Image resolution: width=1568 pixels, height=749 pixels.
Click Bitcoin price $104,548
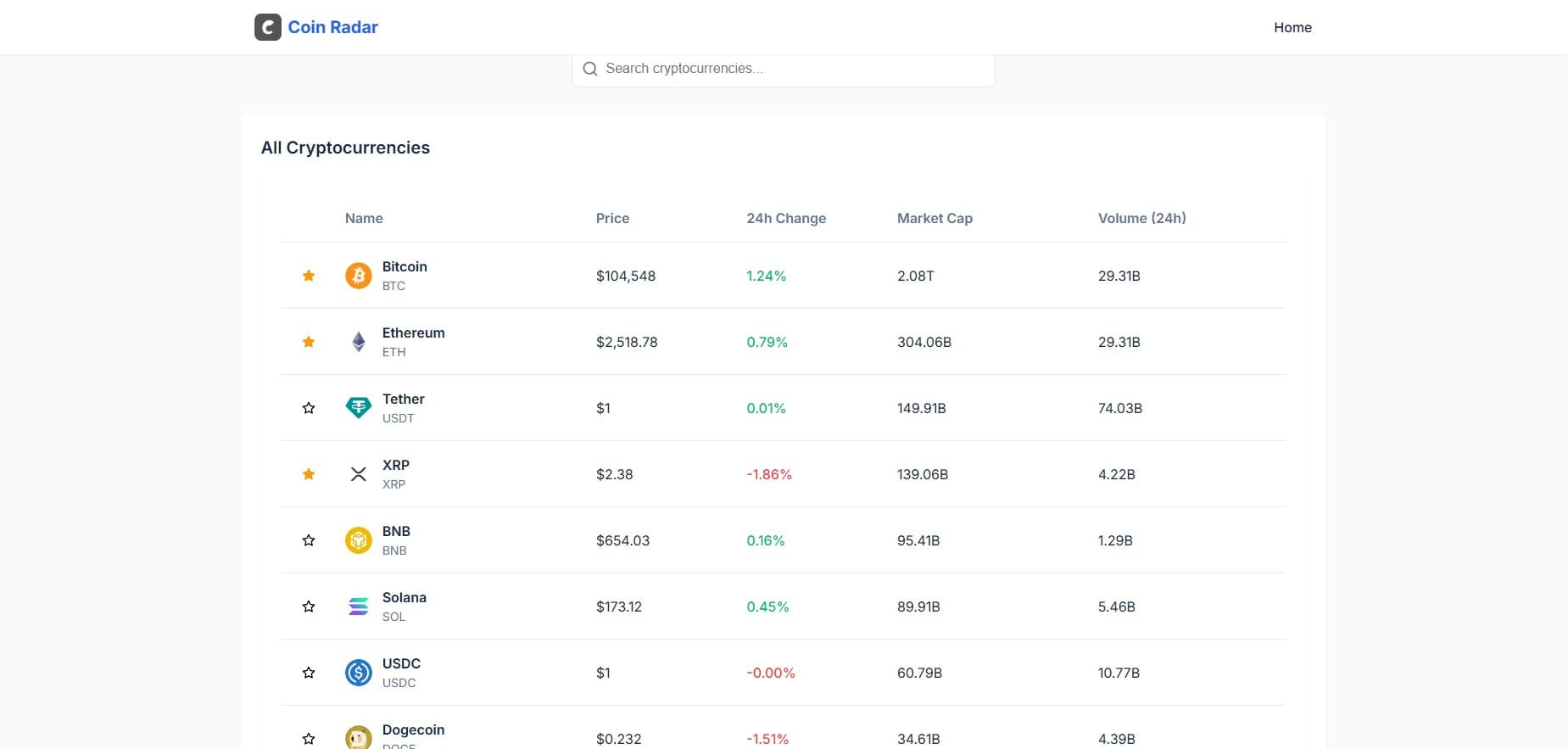pyautogui.click(x=626, y=276)
